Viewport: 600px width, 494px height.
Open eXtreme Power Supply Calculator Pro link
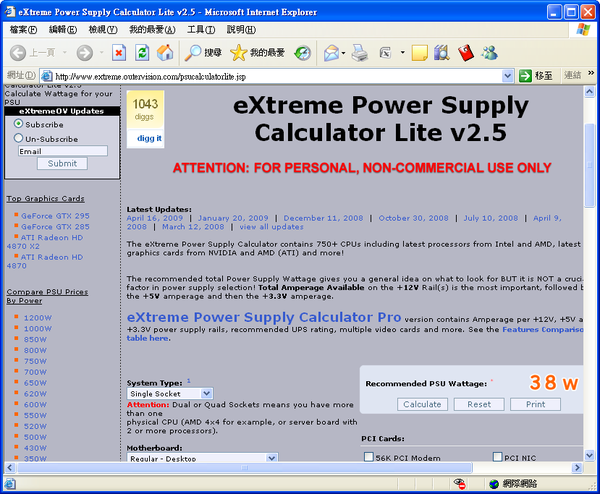(x=264, y=317)
